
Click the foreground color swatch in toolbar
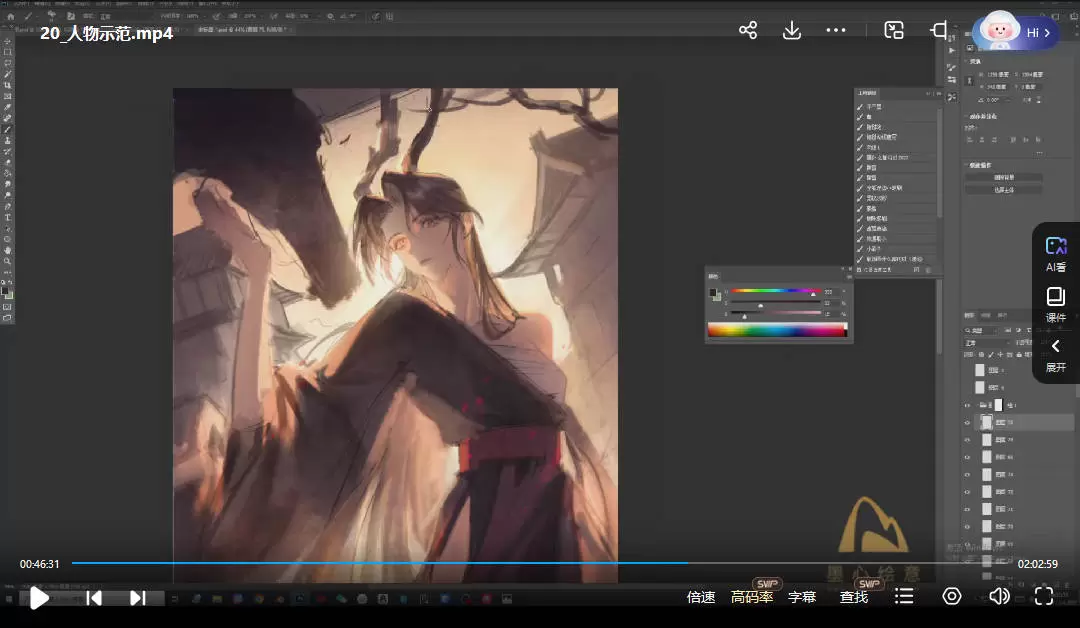pos(6,291)
